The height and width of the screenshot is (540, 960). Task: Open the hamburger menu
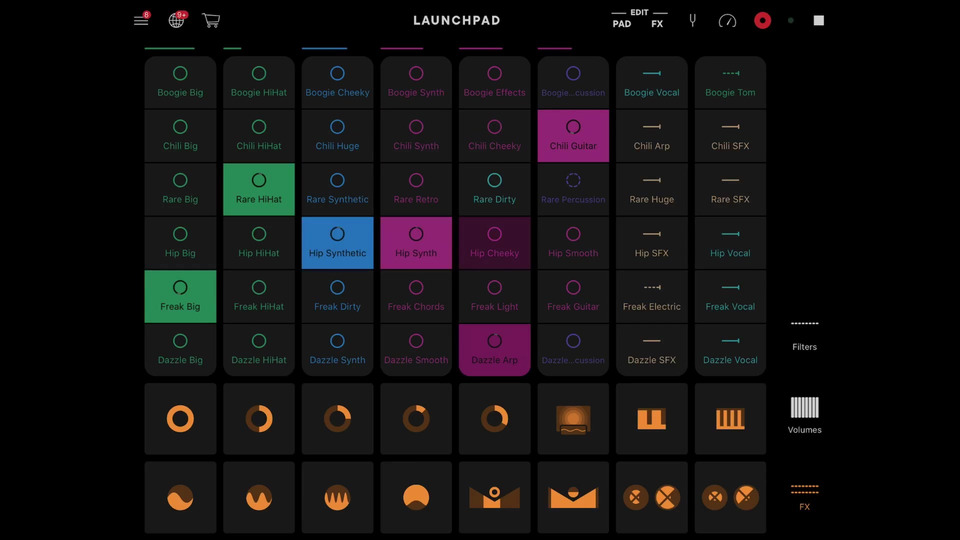[141, 20]
